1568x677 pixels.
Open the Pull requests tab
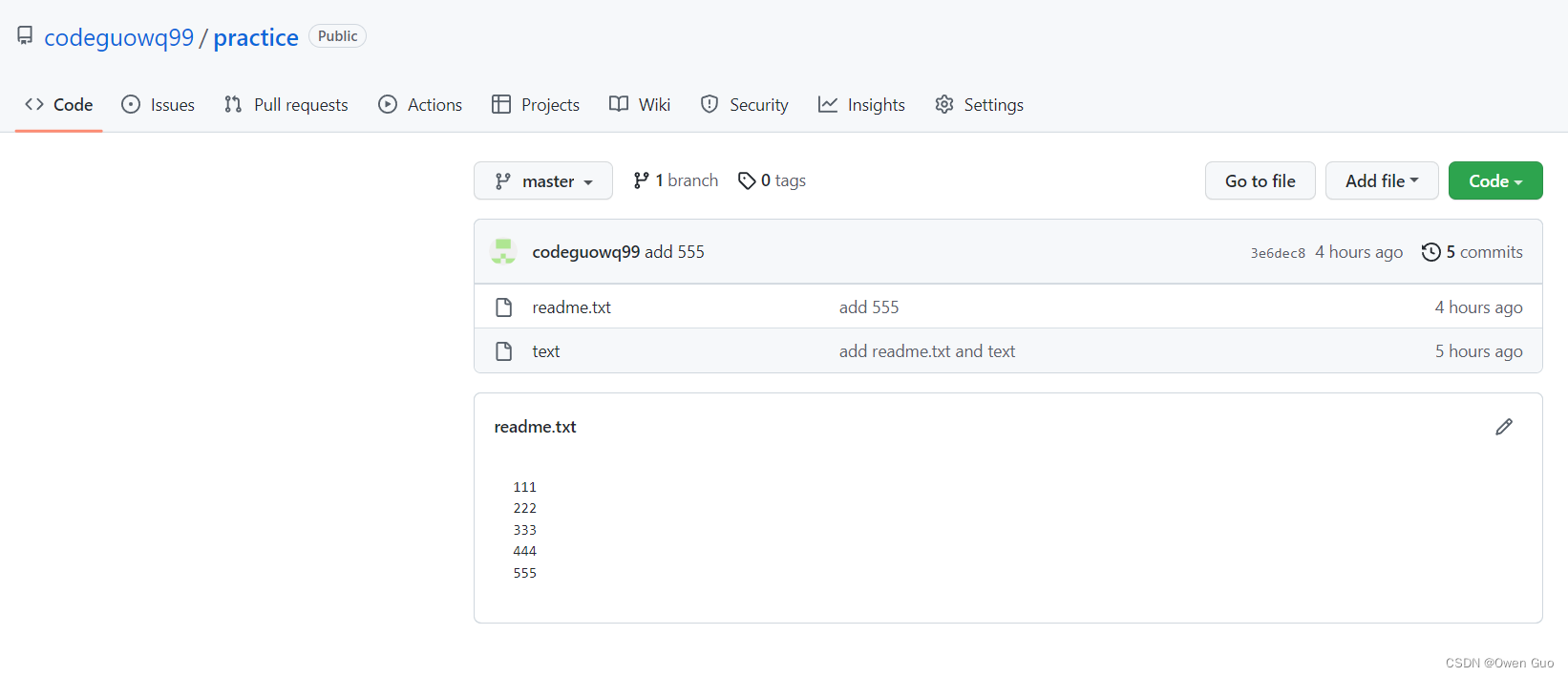click(x=286, y=104)
